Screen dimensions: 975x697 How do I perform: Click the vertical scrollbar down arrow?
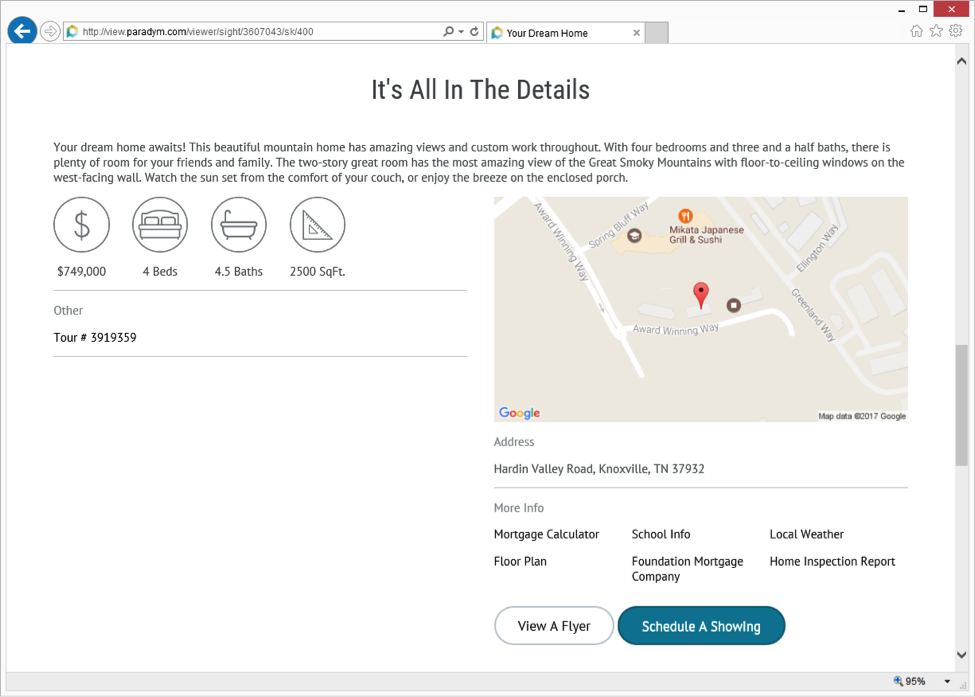pos(961,655)
